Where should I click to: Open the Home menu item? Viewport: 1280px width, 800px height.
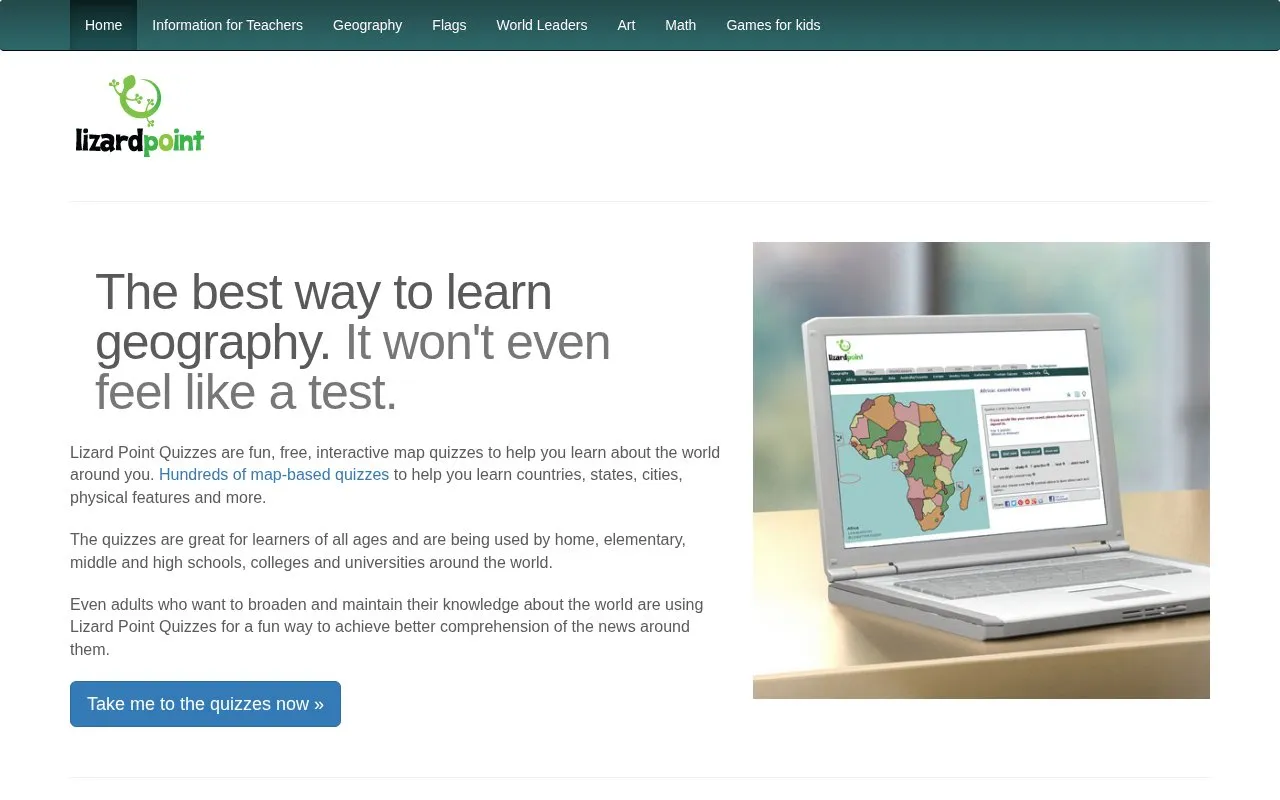coord(103,25)
